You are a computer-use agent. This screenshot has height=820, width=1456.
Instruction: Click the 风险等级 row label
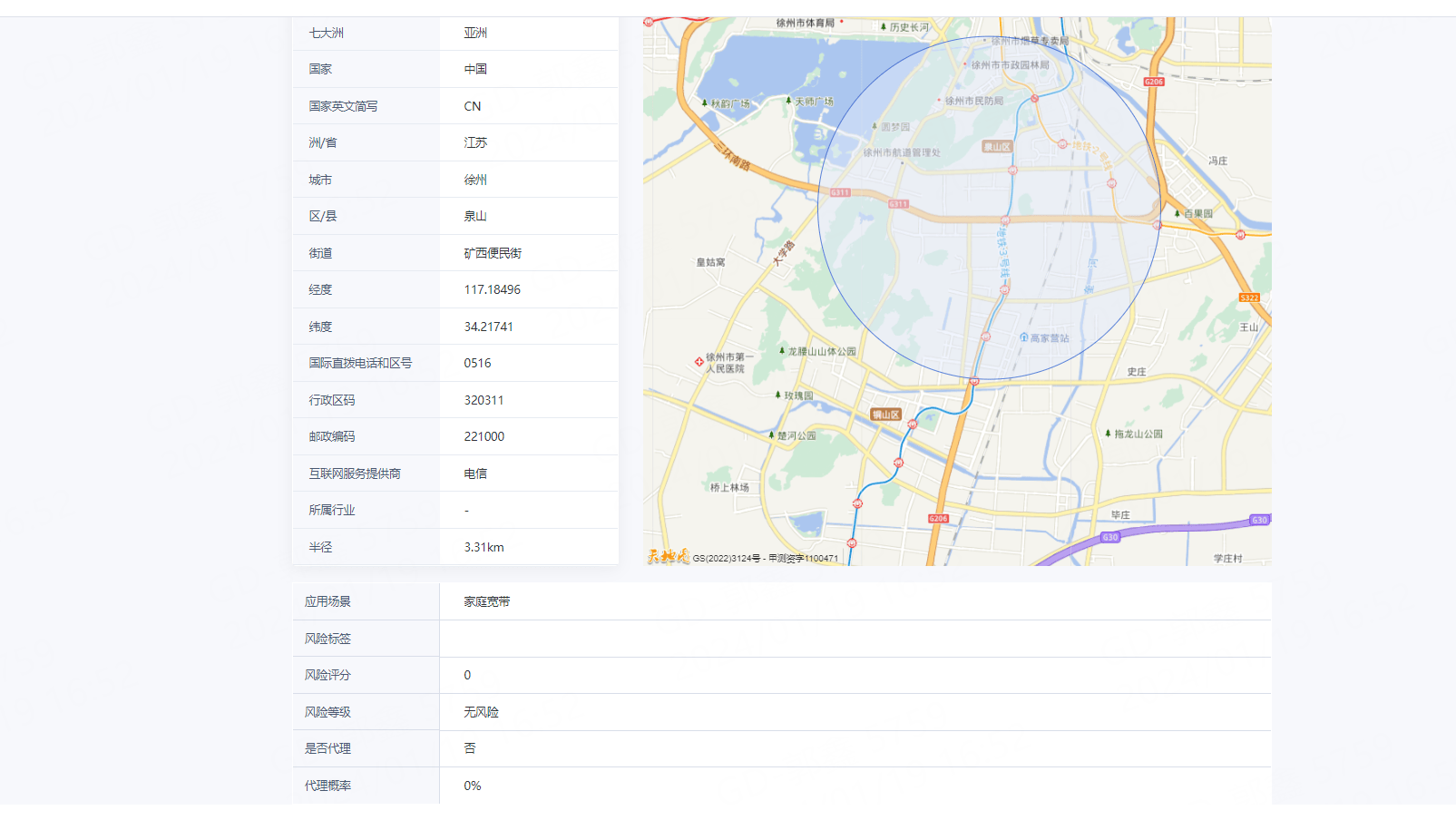point(327,712)
